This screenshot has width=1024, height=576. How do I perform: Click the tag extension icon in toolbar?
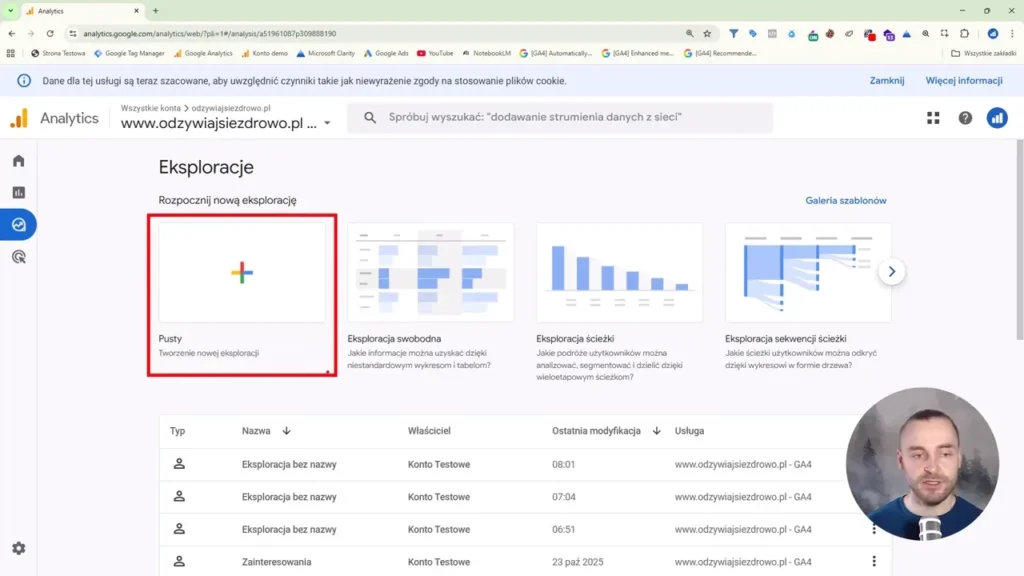coord(753,33)
